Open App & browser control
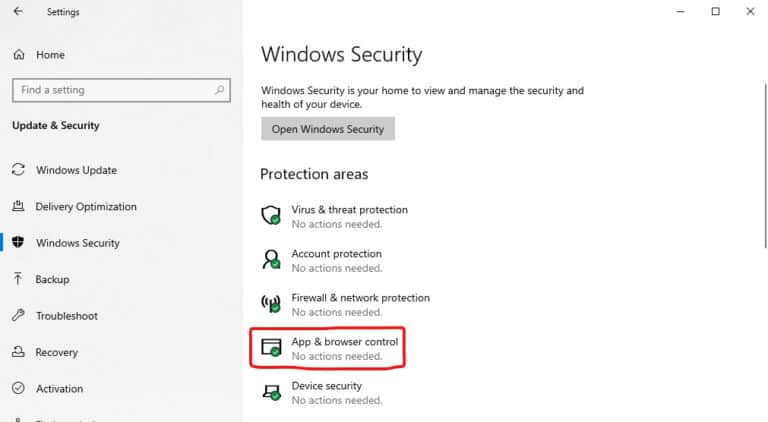 point(328,348)
